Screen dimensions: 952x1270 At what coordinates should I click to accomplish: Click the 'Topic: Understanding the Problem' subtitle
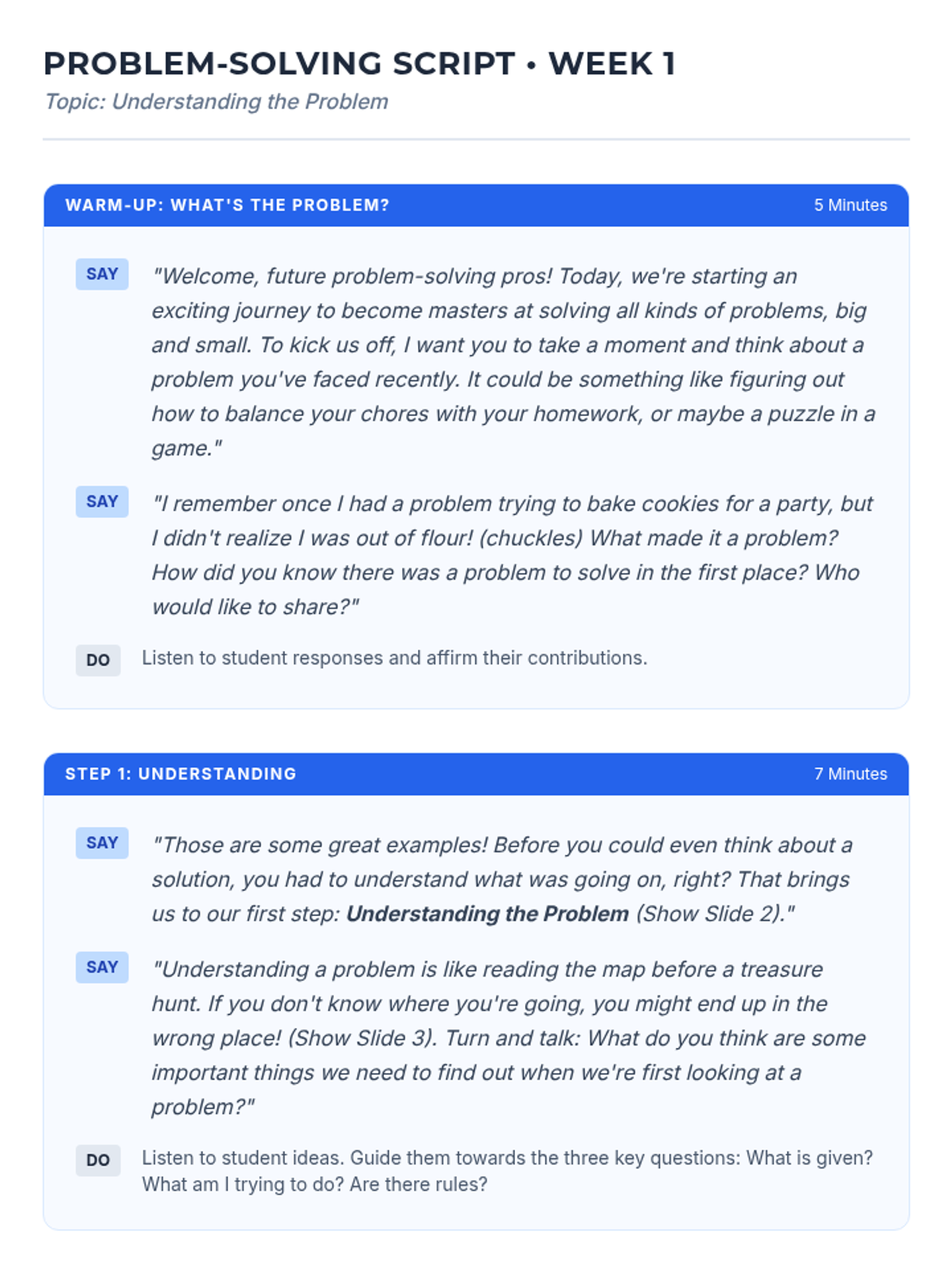216,102
